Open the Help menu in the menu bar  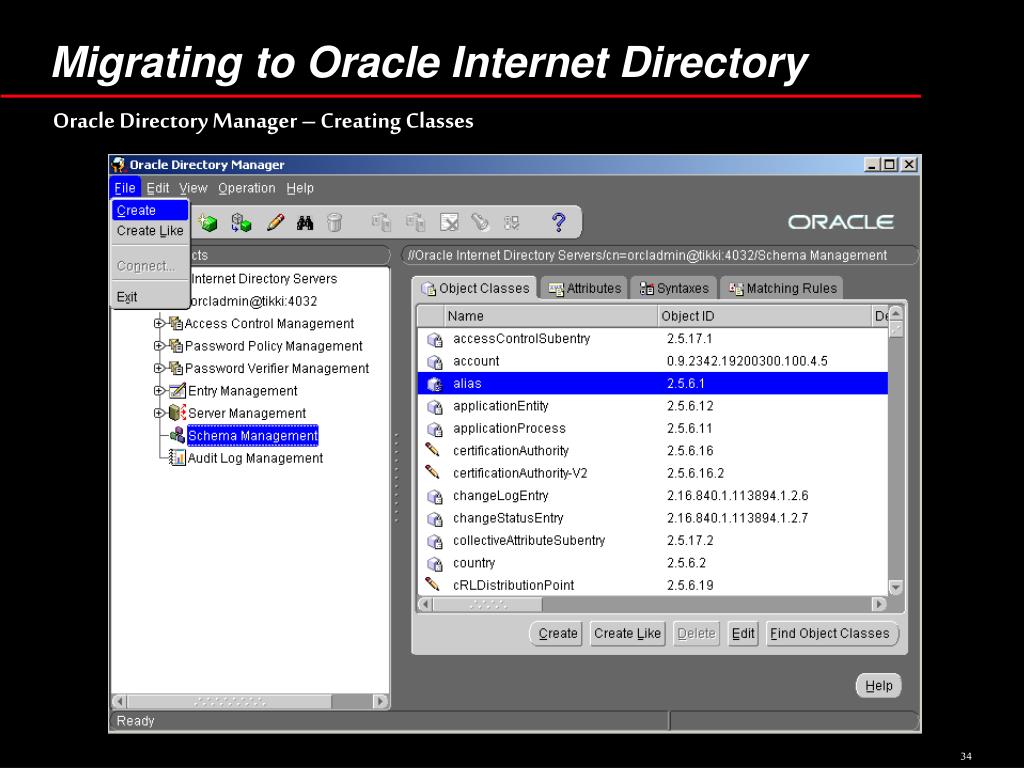click(300, 188)
